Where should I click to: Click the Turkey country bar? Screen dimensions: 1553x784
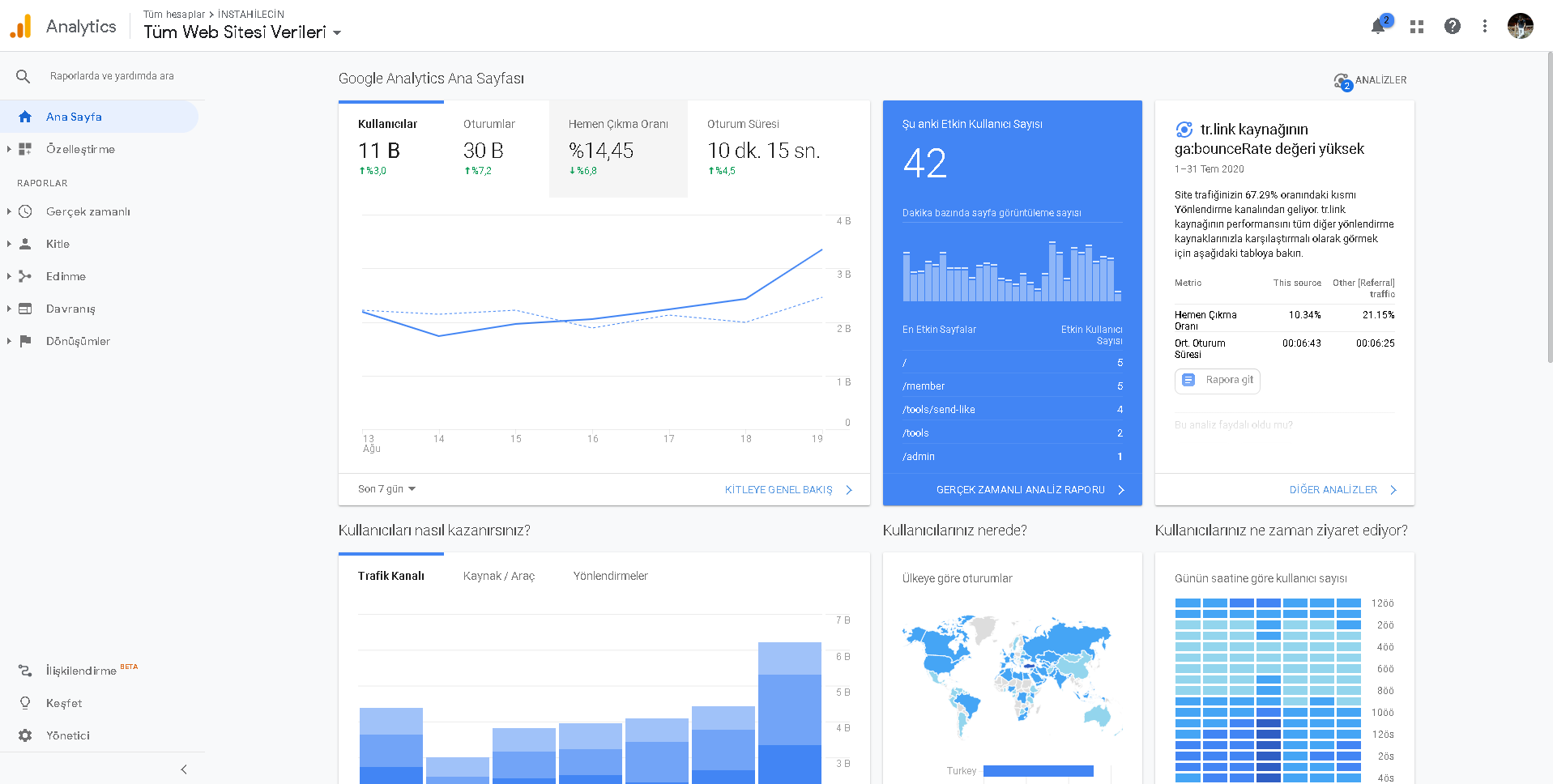(x=1039, y=771)
